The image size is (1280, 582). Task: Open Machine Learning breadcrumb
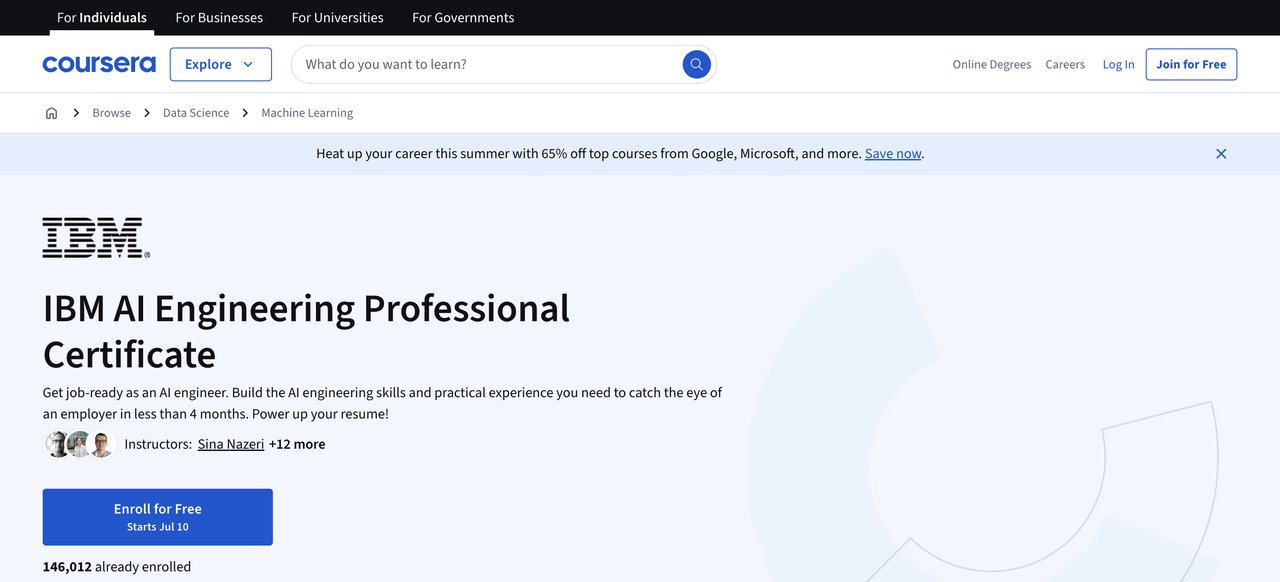point(307,113)
